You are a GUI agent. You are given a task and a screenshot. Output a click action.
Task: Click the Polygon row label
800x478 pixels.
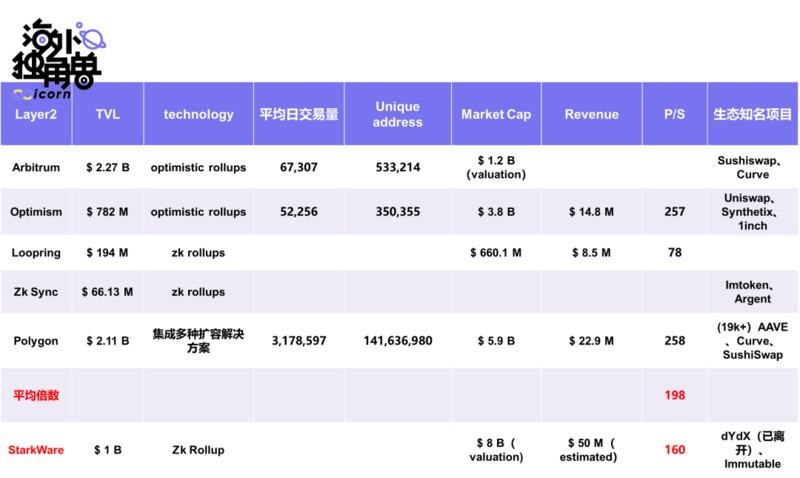(x=36, y=341)
